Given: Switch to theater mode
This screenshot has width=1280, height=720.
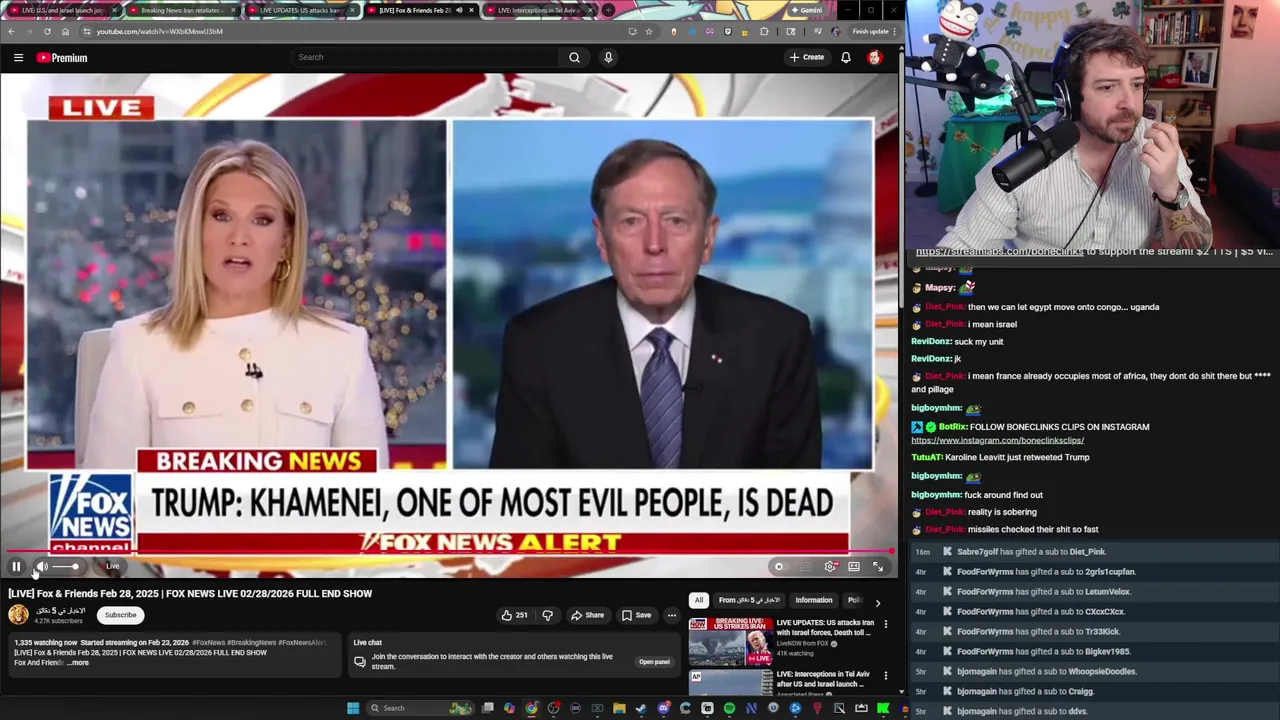Looking at the screenshot, I should (854, 567).
